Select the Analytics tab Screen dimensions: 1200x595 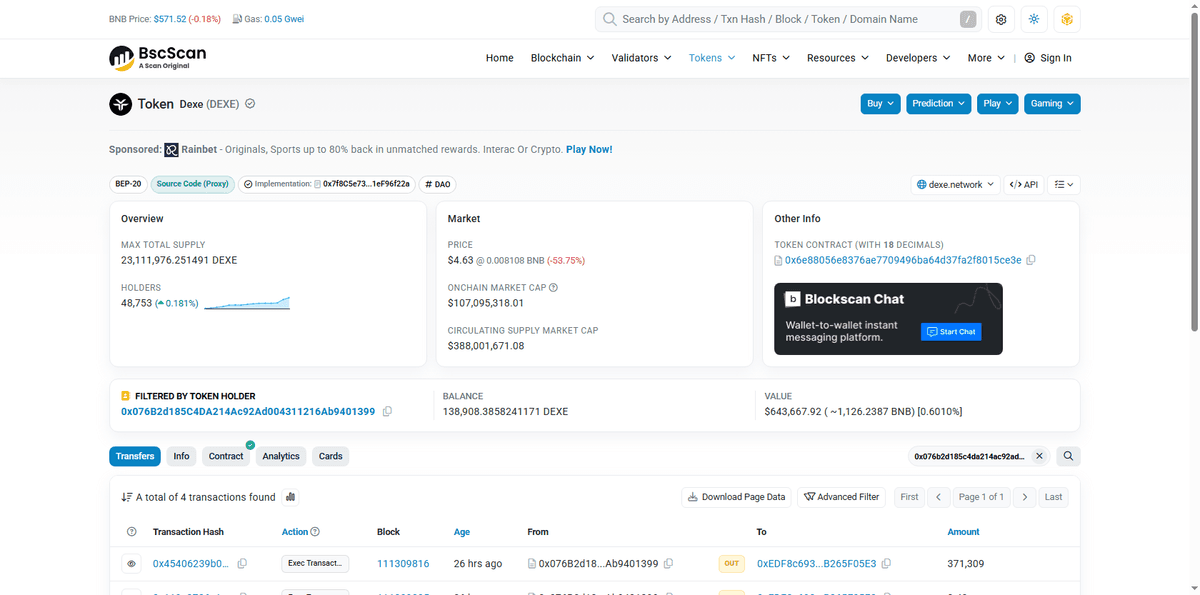click(x=281, y=456)
